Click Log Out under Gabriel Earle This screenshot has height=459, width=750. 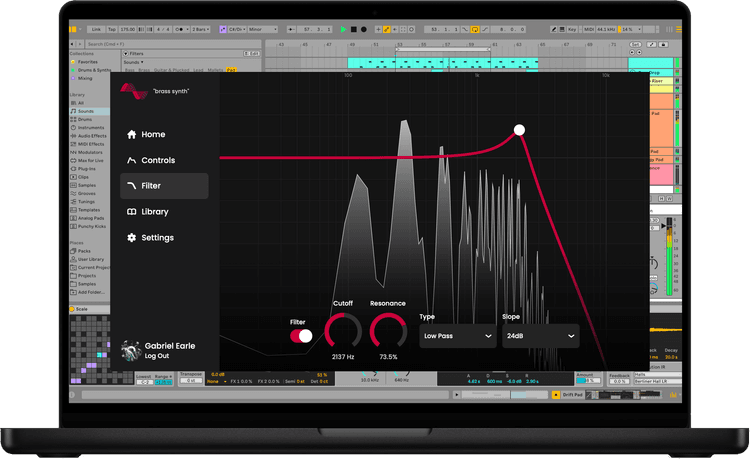157,356
